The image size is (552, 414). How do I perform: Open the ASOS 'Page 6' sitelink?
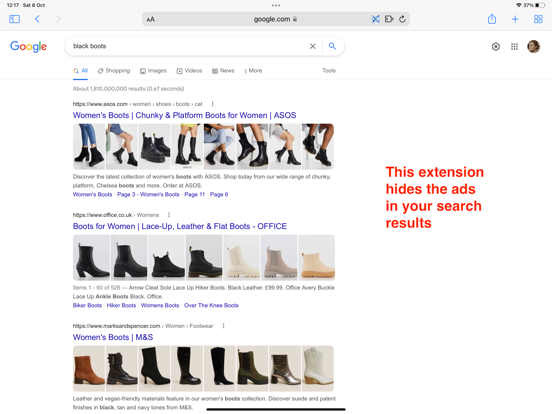219,194
